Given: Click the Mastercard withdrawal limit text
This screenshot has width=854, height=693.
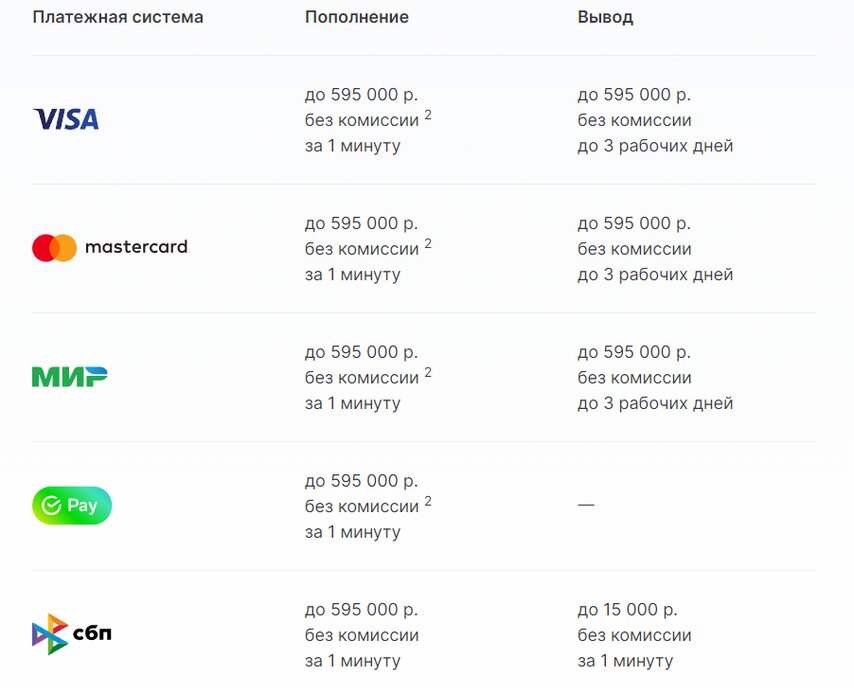Looking at the screenshot, I should [x=634, y=223].
